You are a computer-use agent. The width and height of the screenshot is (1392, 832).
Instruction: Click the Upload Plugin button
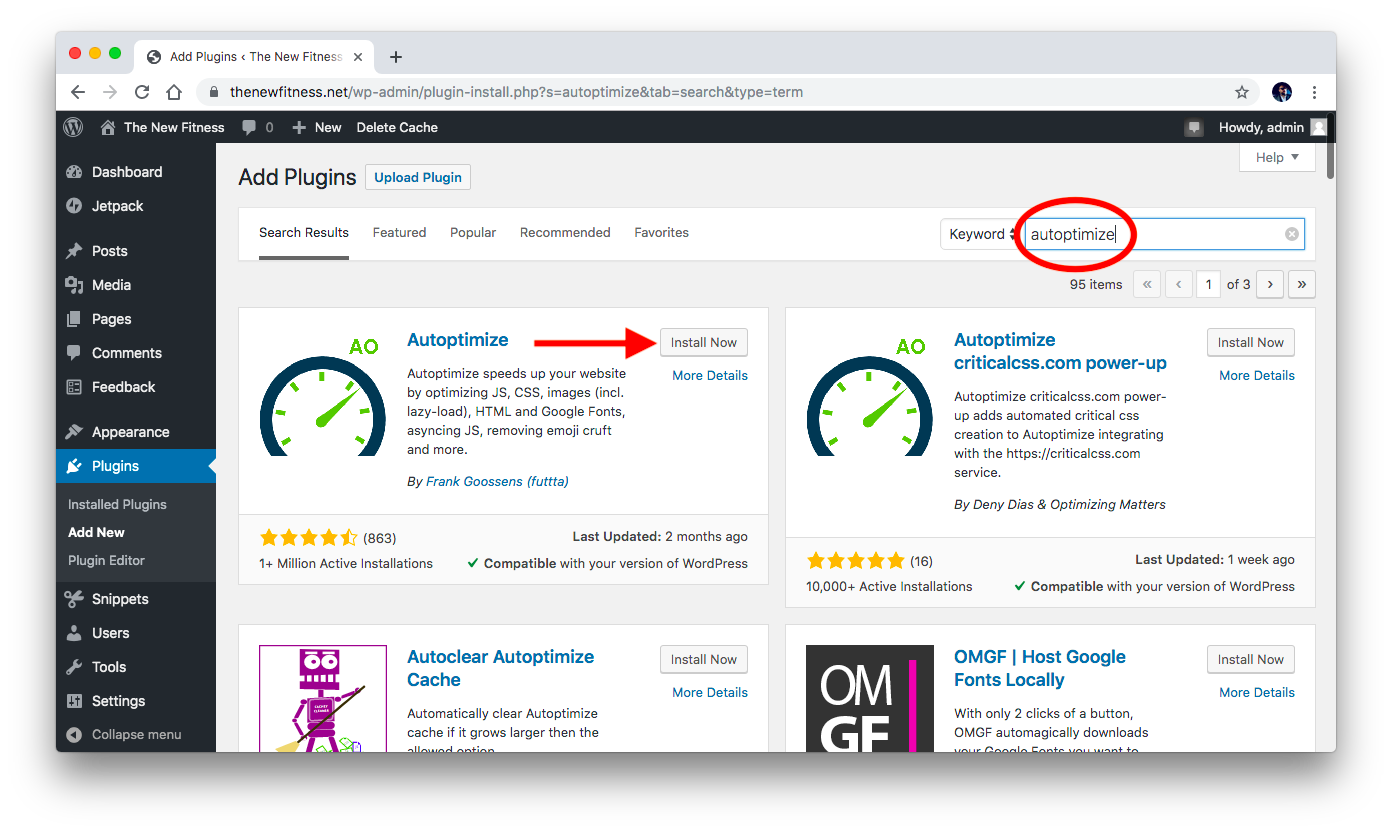[418, 177]
